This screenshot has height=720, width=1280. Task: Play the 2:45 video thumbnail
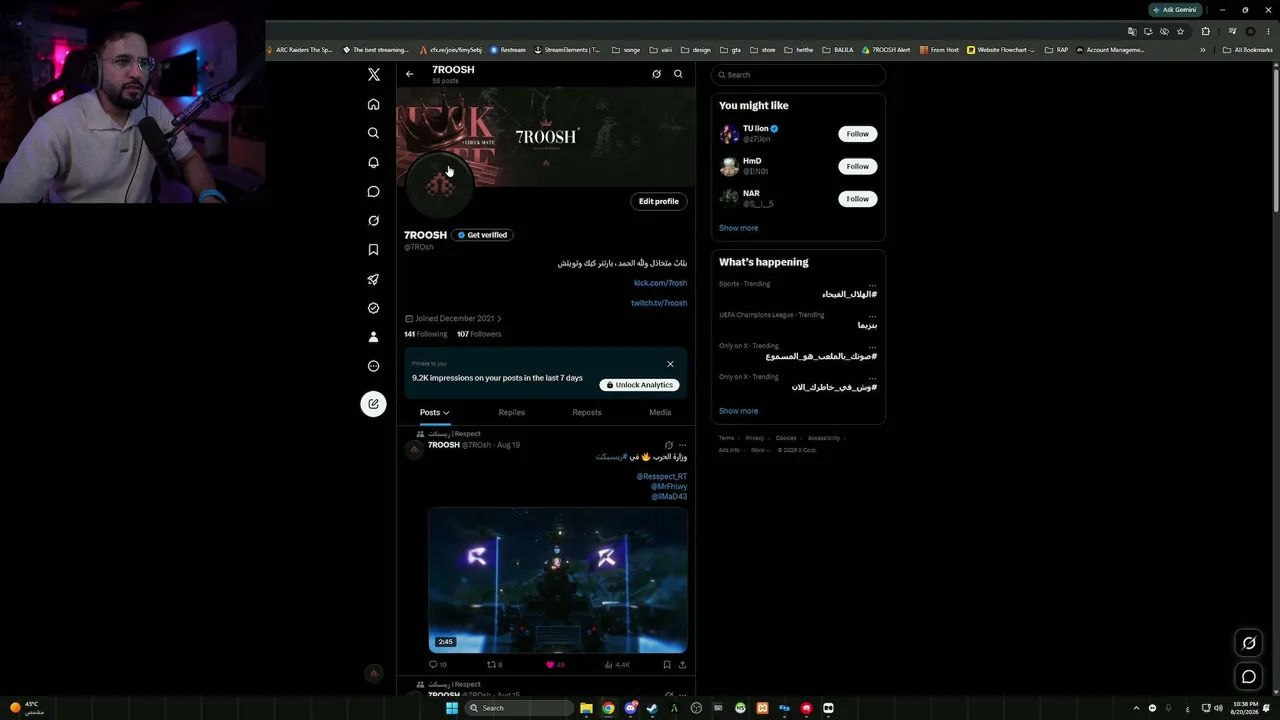[x=558, y=580]
